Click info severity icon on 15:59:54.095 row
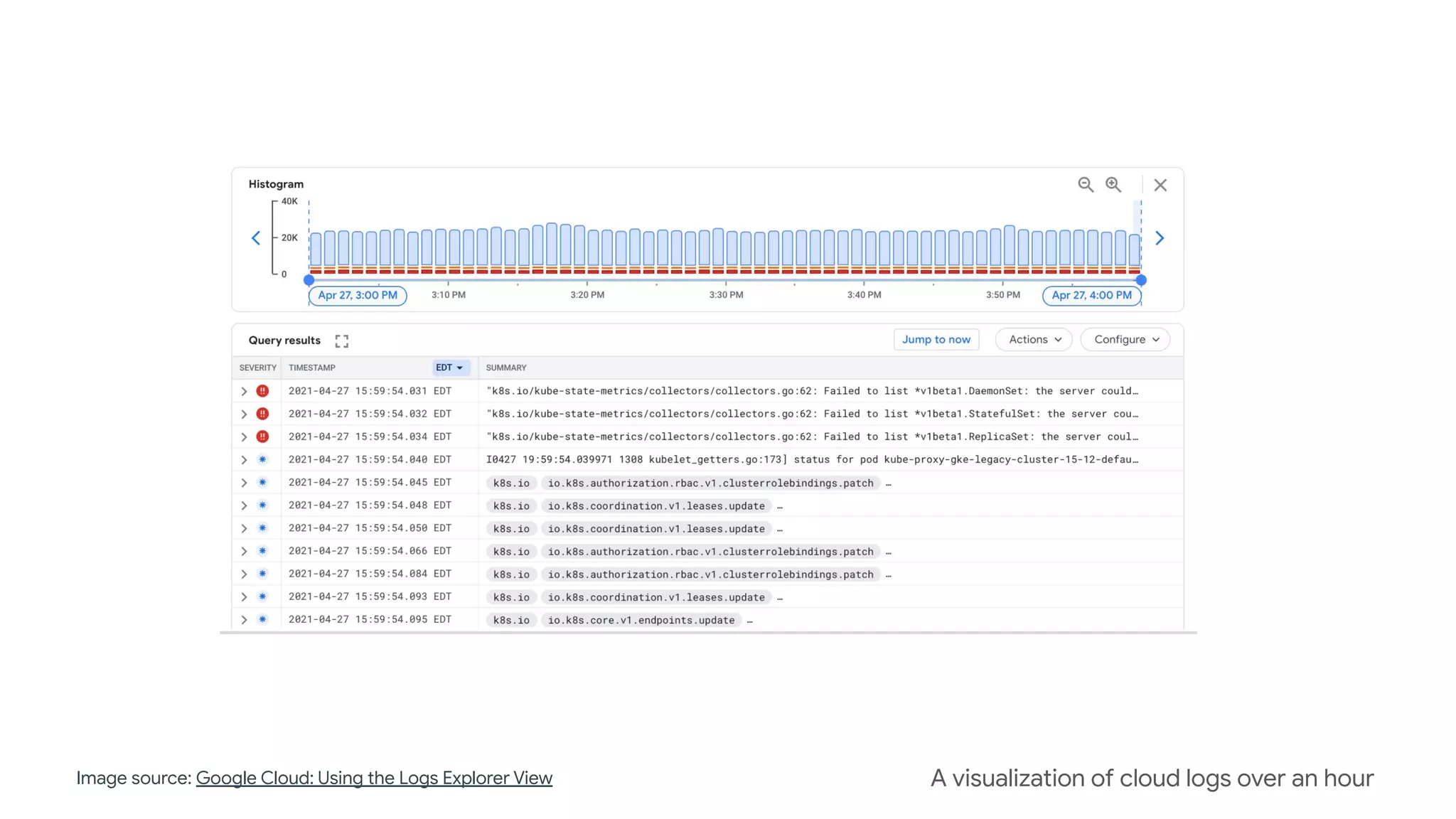 pyautogui.click(x=262, y=619)
